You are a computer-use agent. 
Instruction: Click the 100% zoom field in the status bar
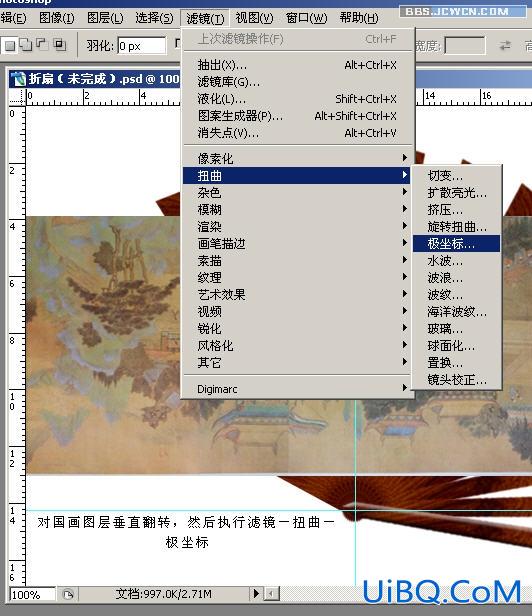tap(33, 595)
